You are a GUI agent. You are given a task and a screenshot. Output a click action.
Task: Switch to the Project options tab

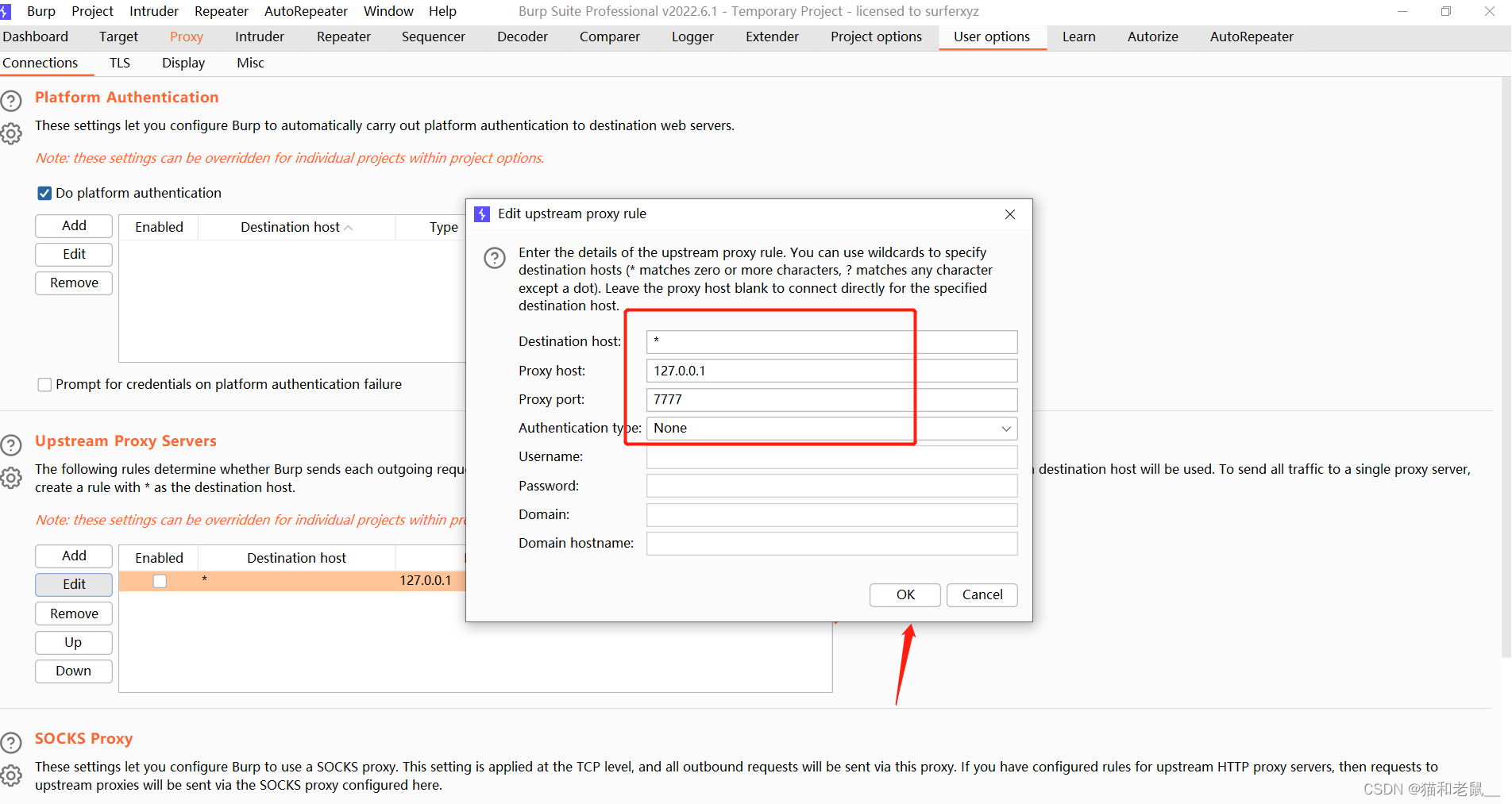click(x=877, y=37)
